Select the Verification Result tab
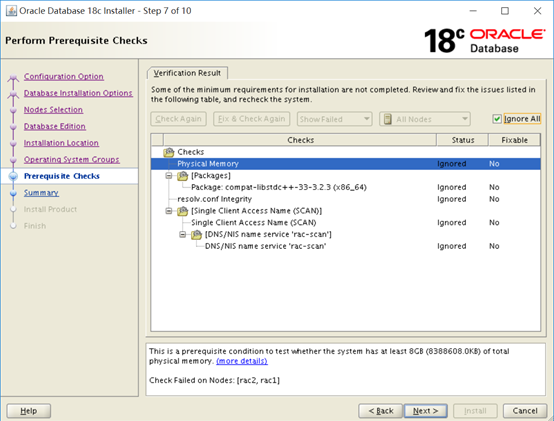 point(187,73)
